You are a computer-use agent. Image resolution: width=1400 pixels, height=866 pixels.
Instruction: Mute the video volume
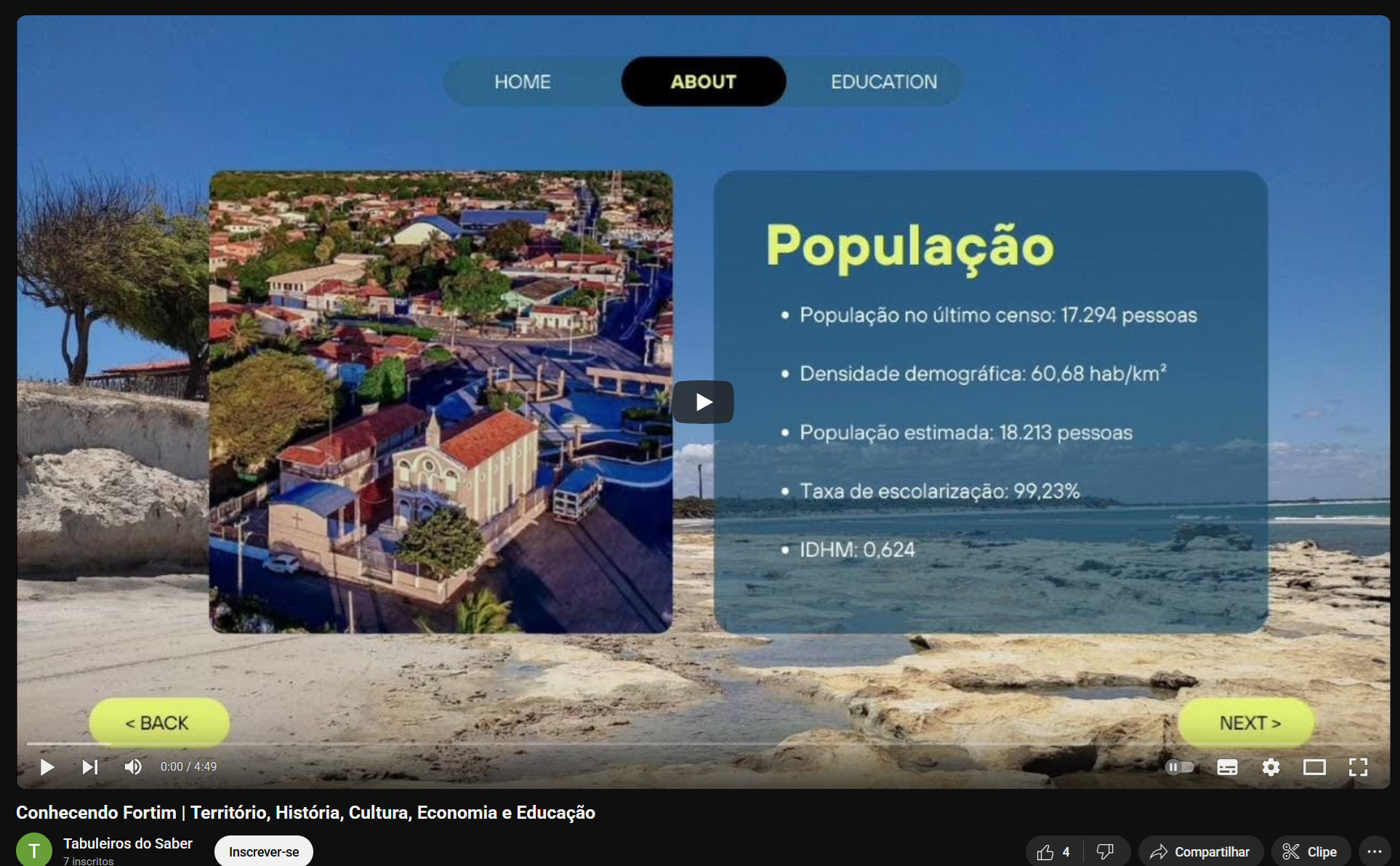pyautogui.click(x=132, y=766)
